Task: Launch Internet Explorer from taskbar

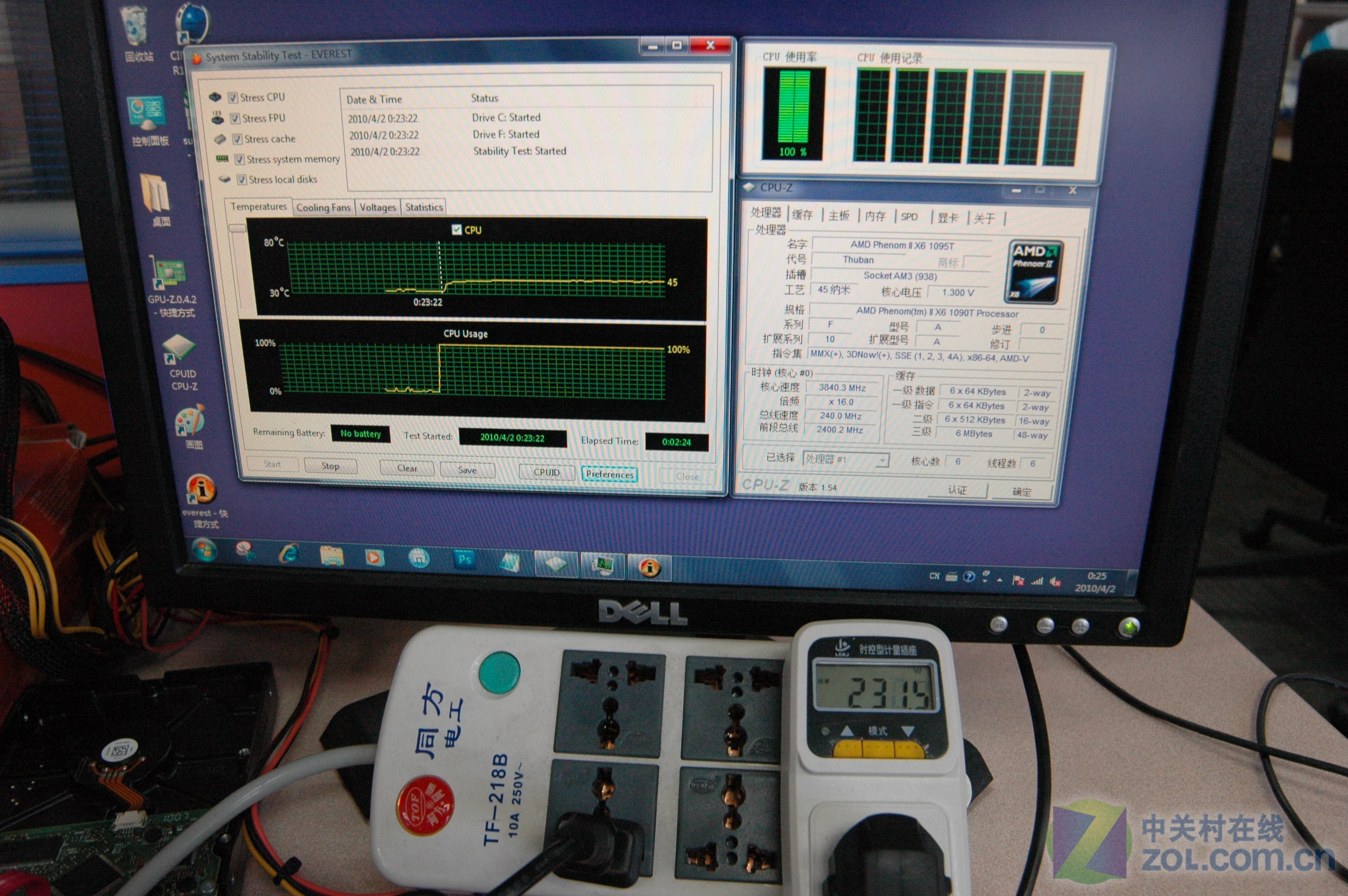Action: (x=289, y=553)
